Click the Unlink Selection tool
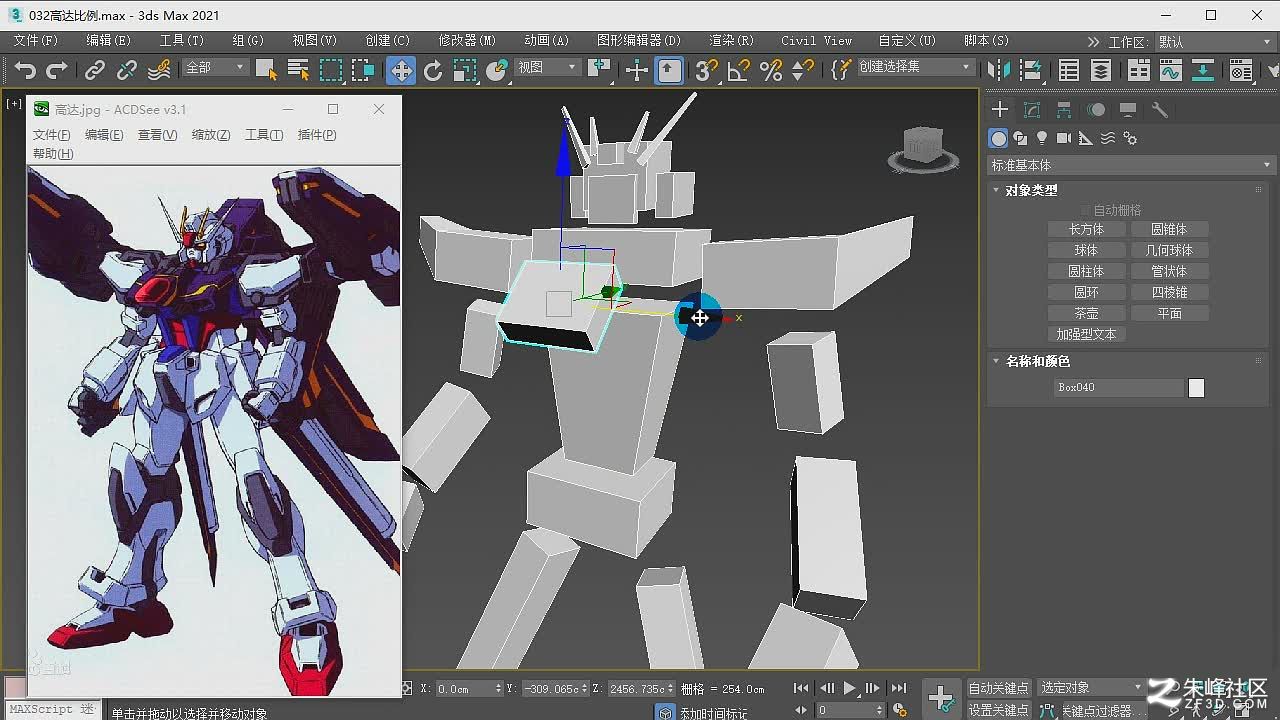The width and height of the screenshot is (1280, 720). click(127, 70)
